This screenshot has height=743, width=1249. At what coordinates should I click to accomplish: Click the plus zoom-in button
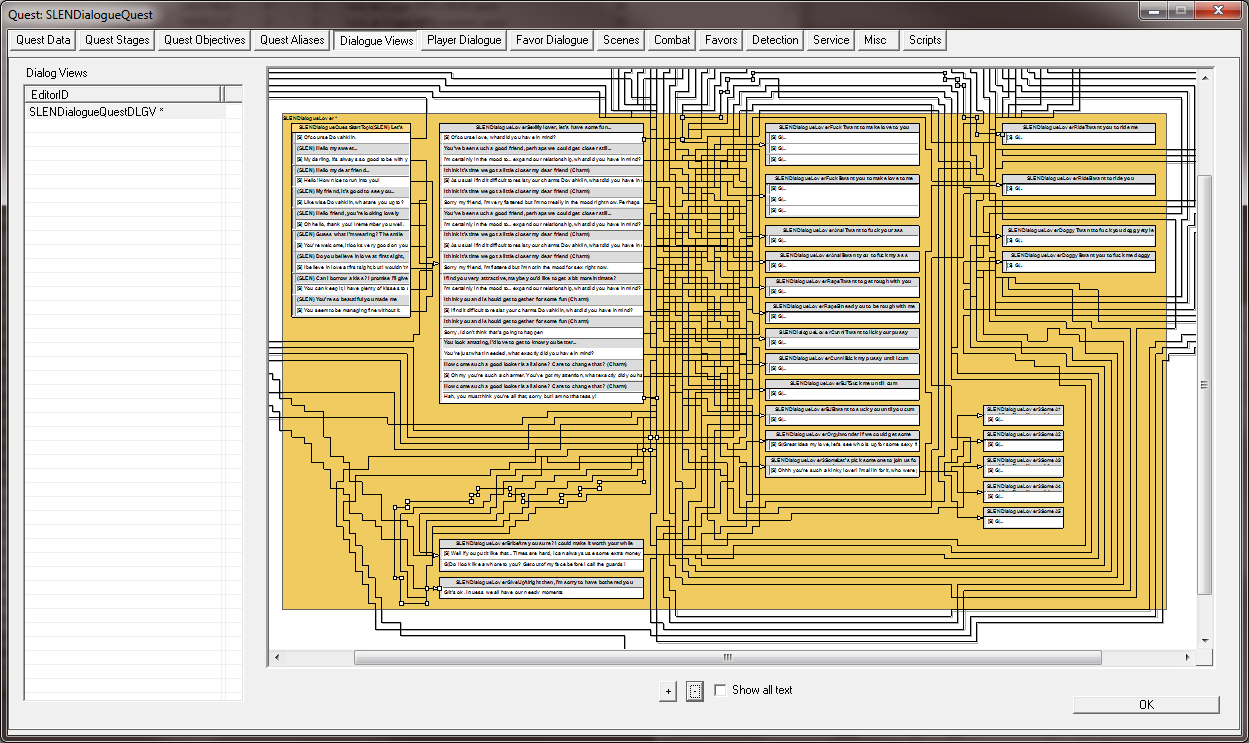click(668, 691)
